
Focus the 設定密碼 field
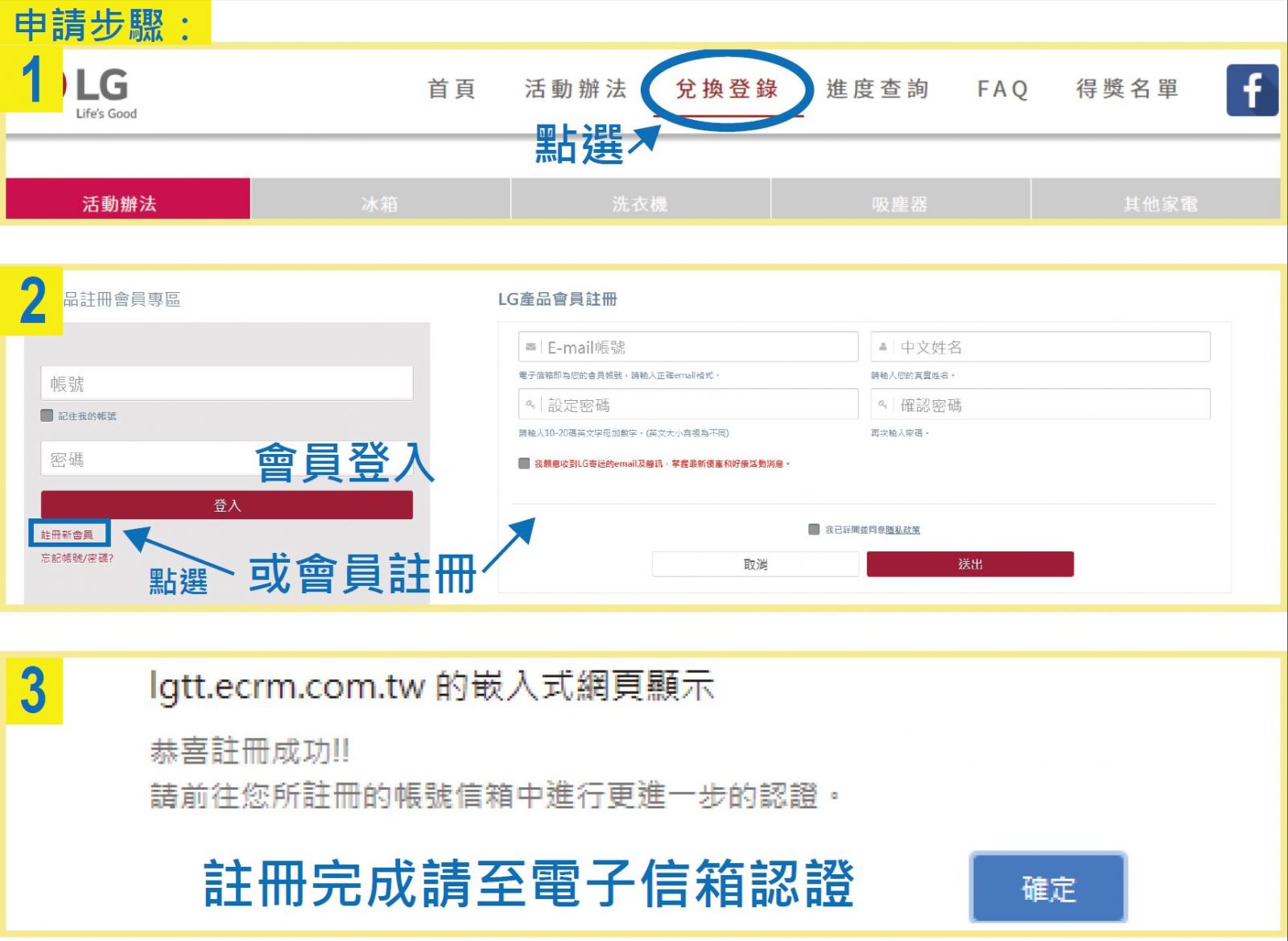688,404
